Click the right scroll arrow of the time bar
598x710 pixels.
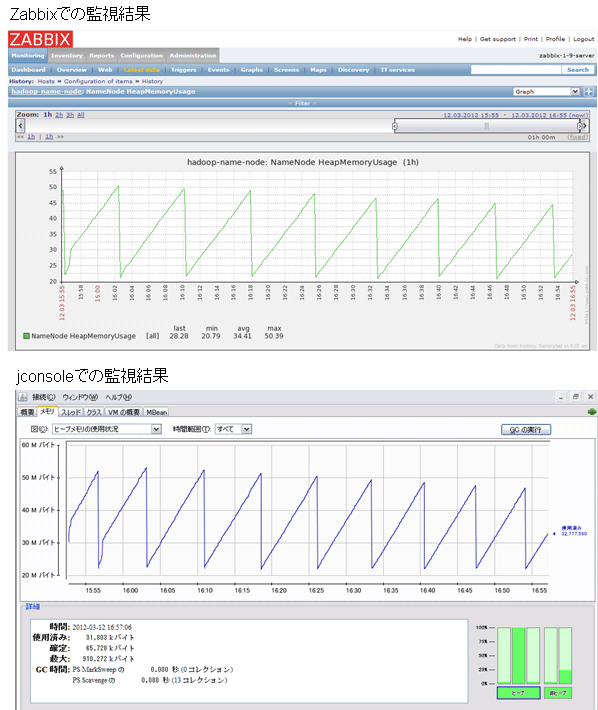coord(584,125)
